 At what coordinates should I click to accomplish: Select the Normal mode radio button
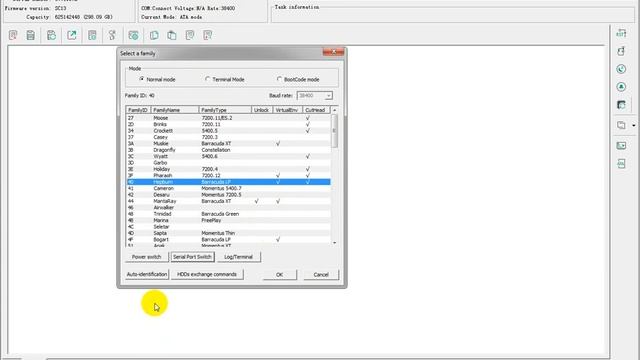point(142,79)
